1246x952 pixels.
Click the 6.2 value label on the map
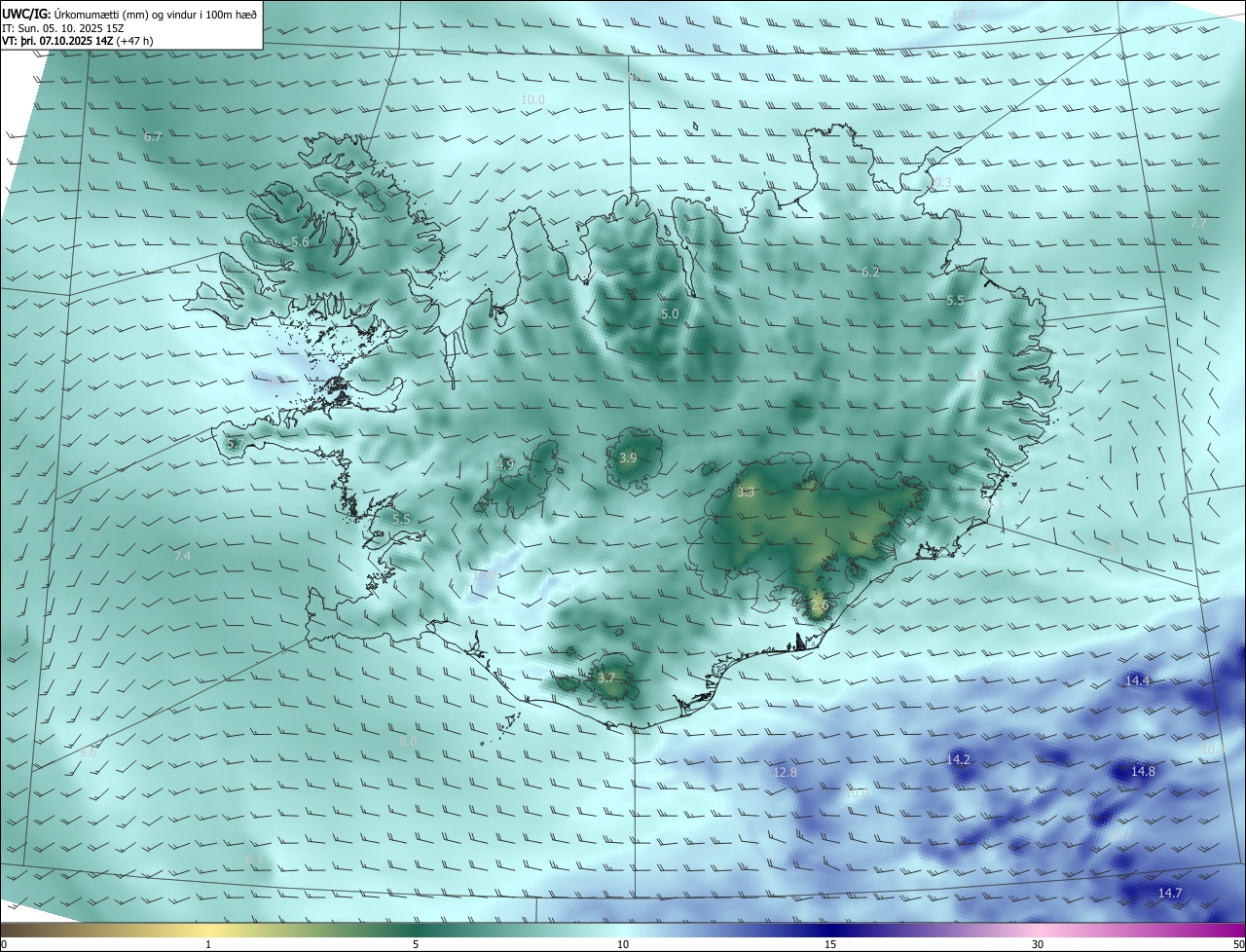(870, 272)
